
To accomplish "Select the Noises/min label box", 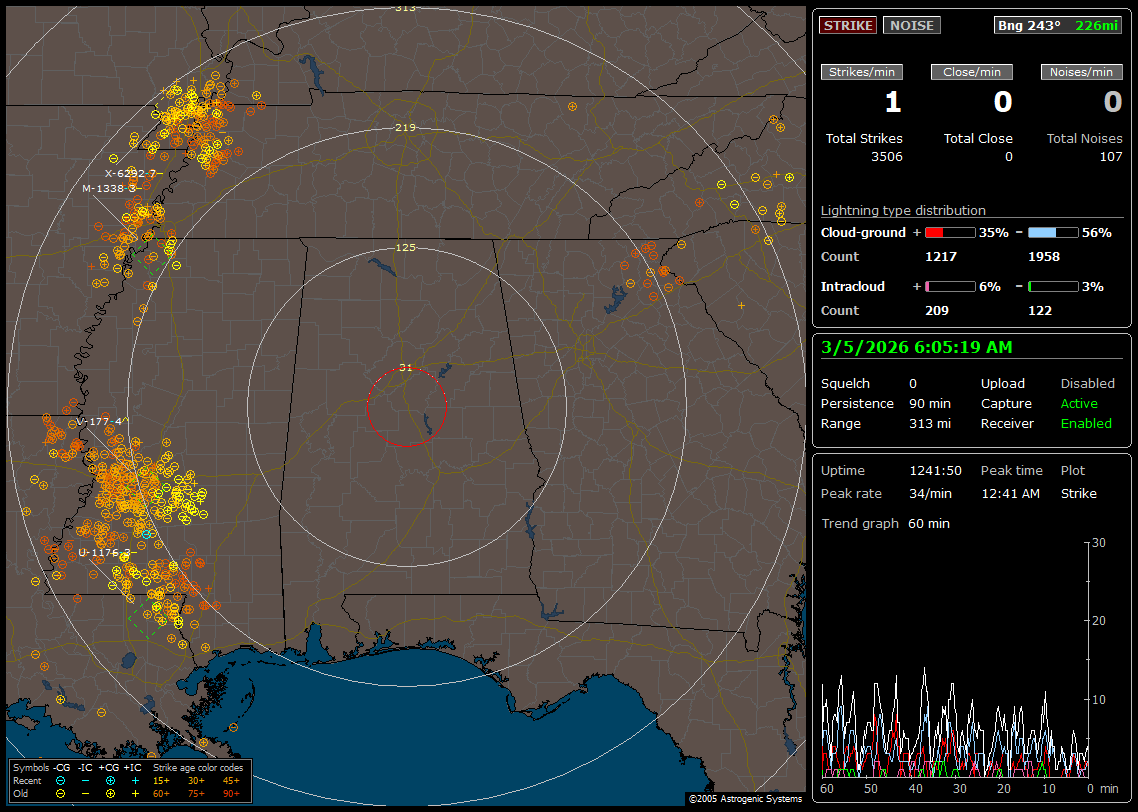I will click(x=1081, y=72).
